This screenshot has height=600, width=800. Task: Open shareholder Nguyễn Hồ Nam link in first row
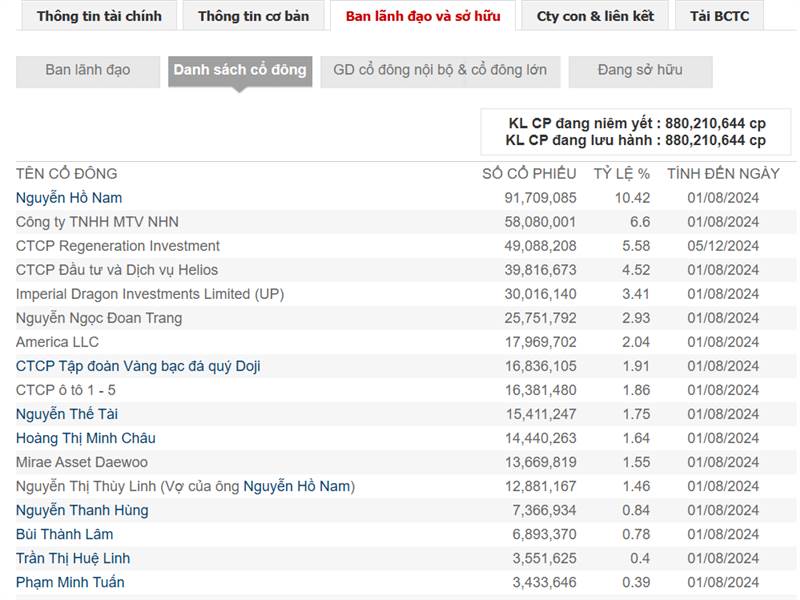[69, 198]
